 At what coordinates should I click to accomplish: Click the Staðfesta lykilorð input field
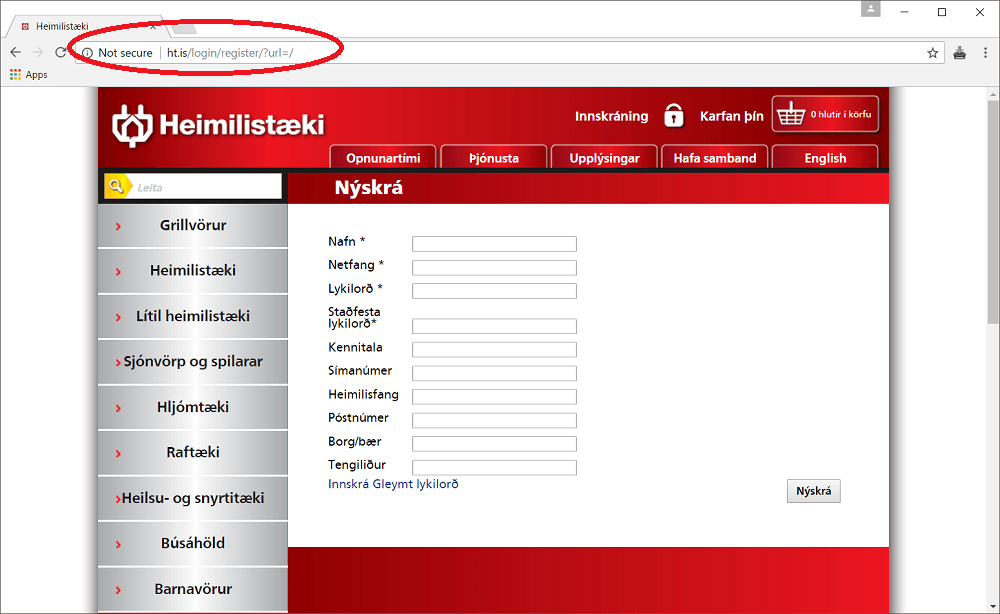[494, 326]
